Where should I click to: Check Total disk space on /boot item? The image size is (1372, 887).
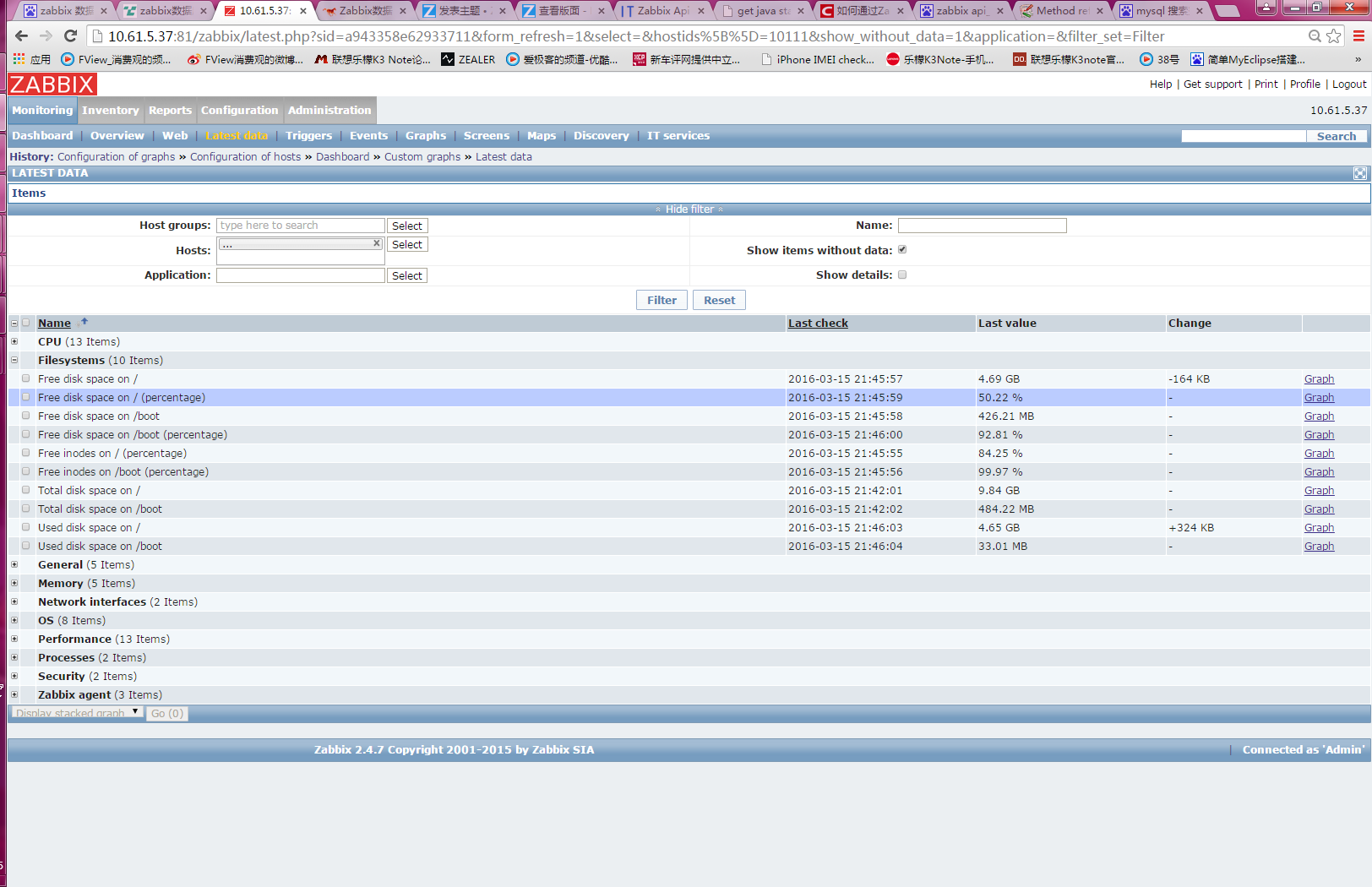click(x=26, y=509)
